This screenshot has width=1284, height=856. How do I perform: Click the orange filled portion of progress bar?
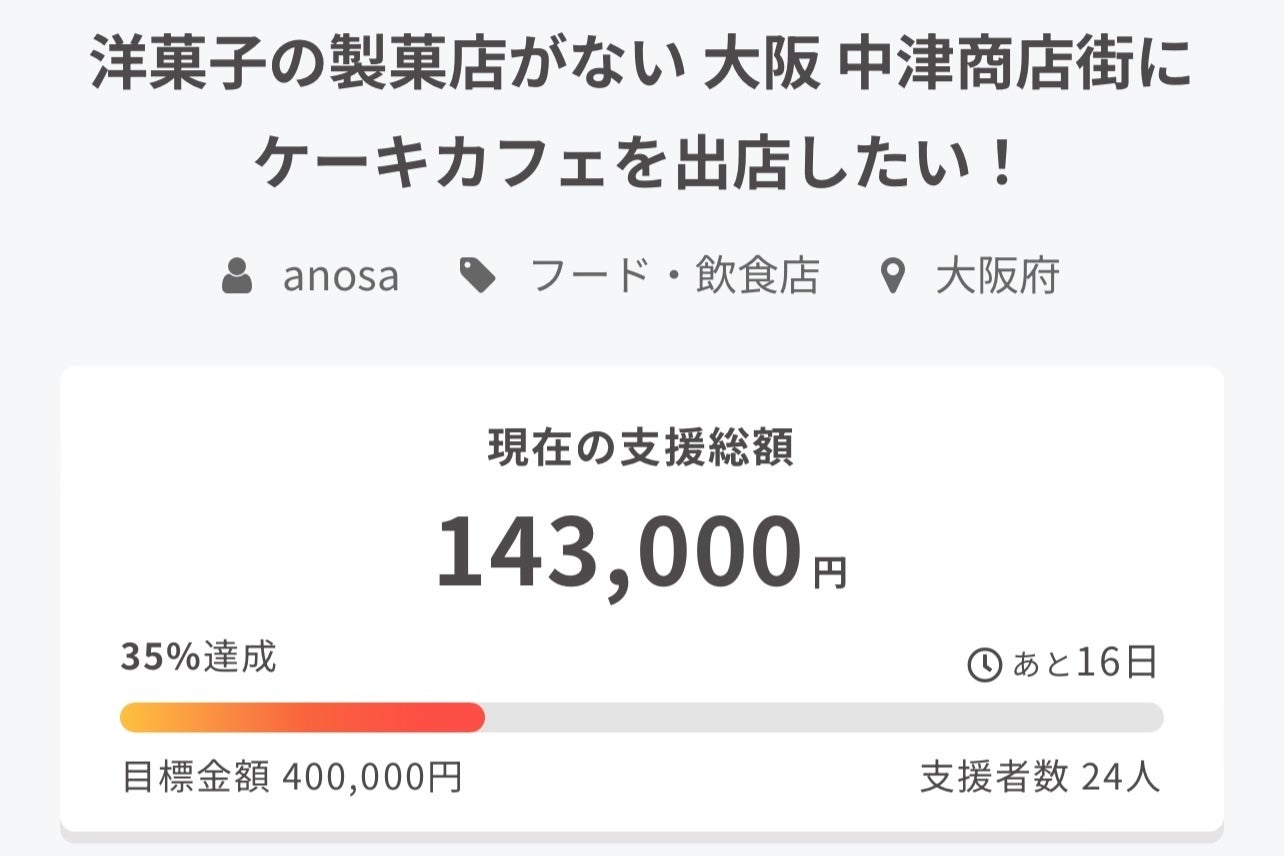[300, 718]
